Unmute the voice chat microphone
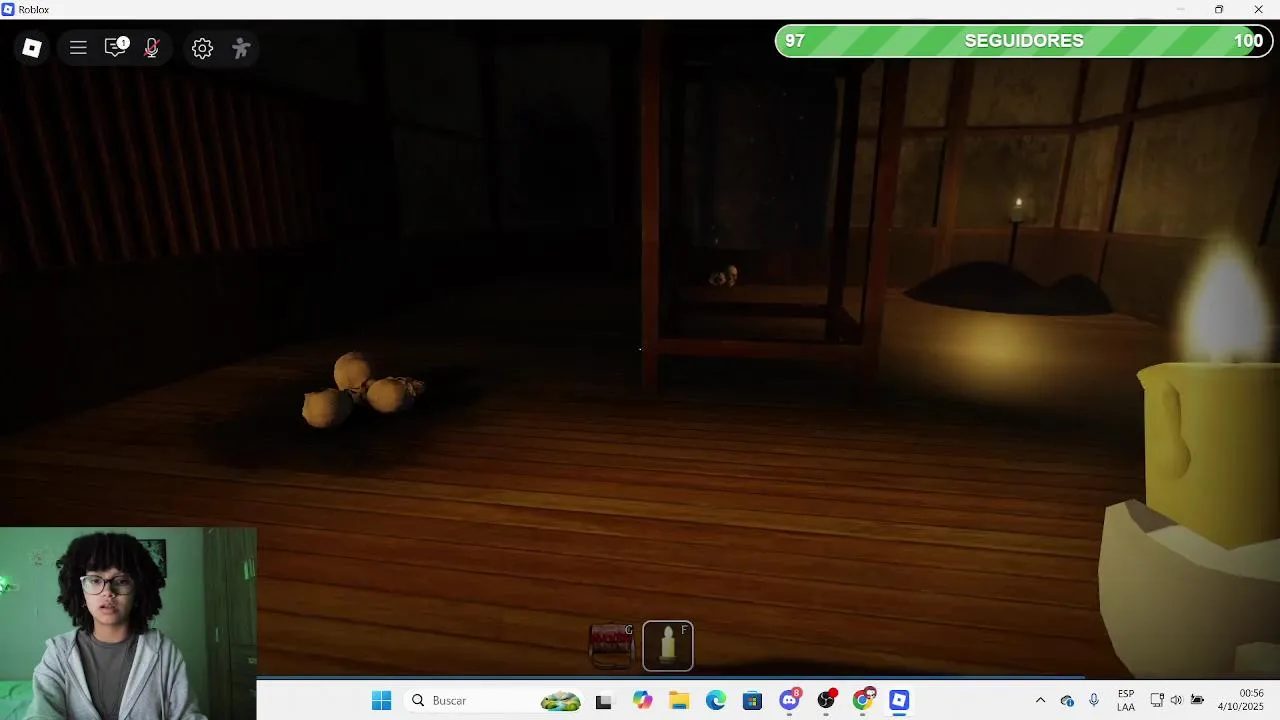Image resolution: width=1280 pixels, height=720 pixels. coord(152,48)
